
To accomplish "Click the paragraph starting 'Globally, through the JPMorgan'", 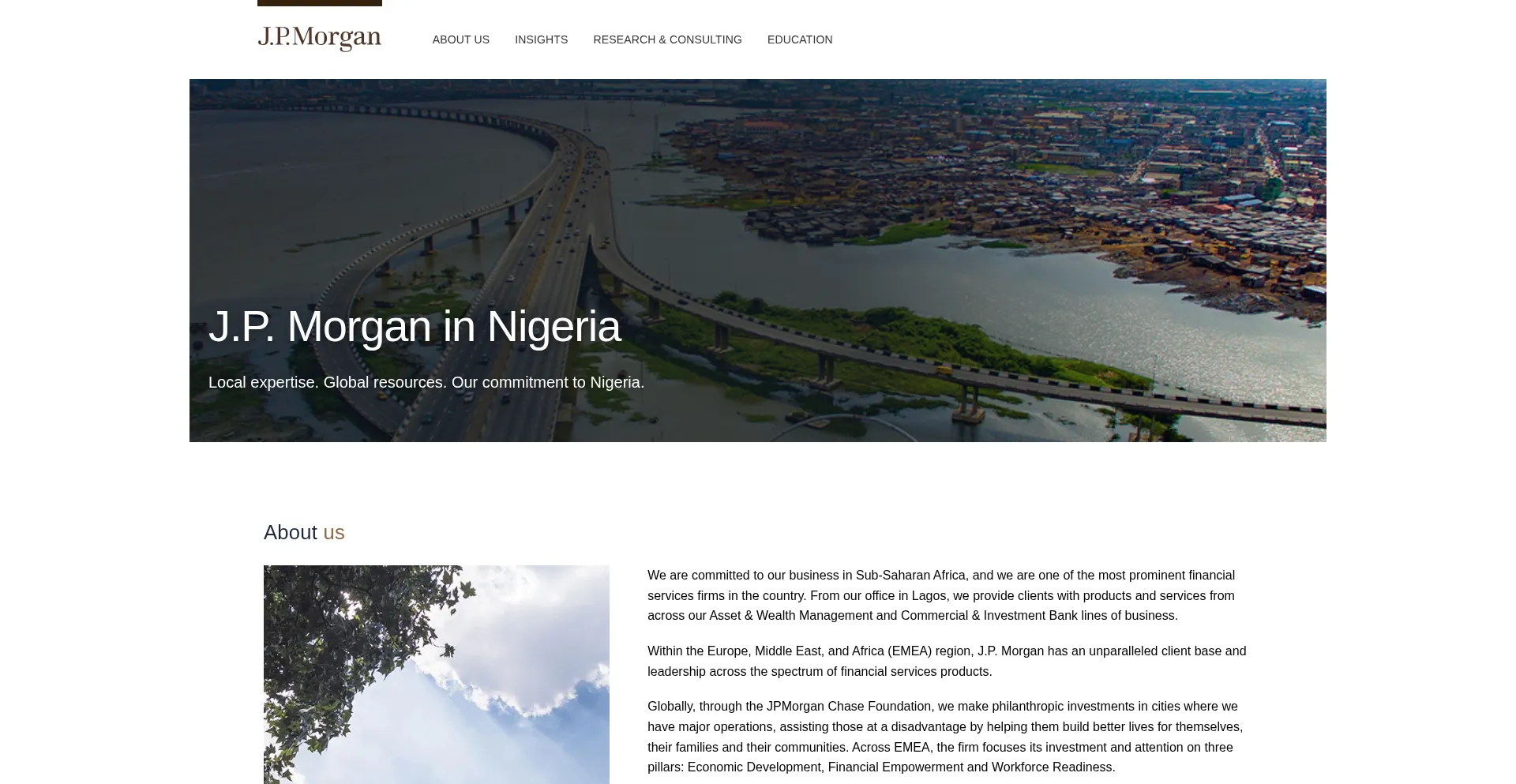I will (x=945, y=737).
